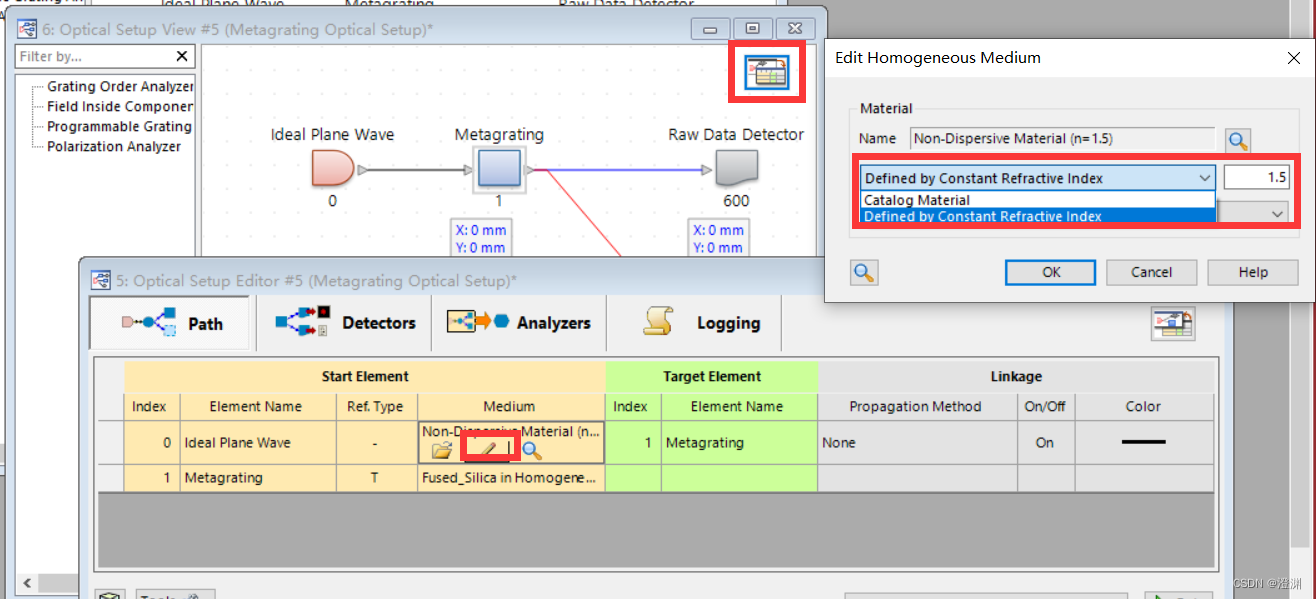Select the Raw Data Detector element

pos(736,168)
